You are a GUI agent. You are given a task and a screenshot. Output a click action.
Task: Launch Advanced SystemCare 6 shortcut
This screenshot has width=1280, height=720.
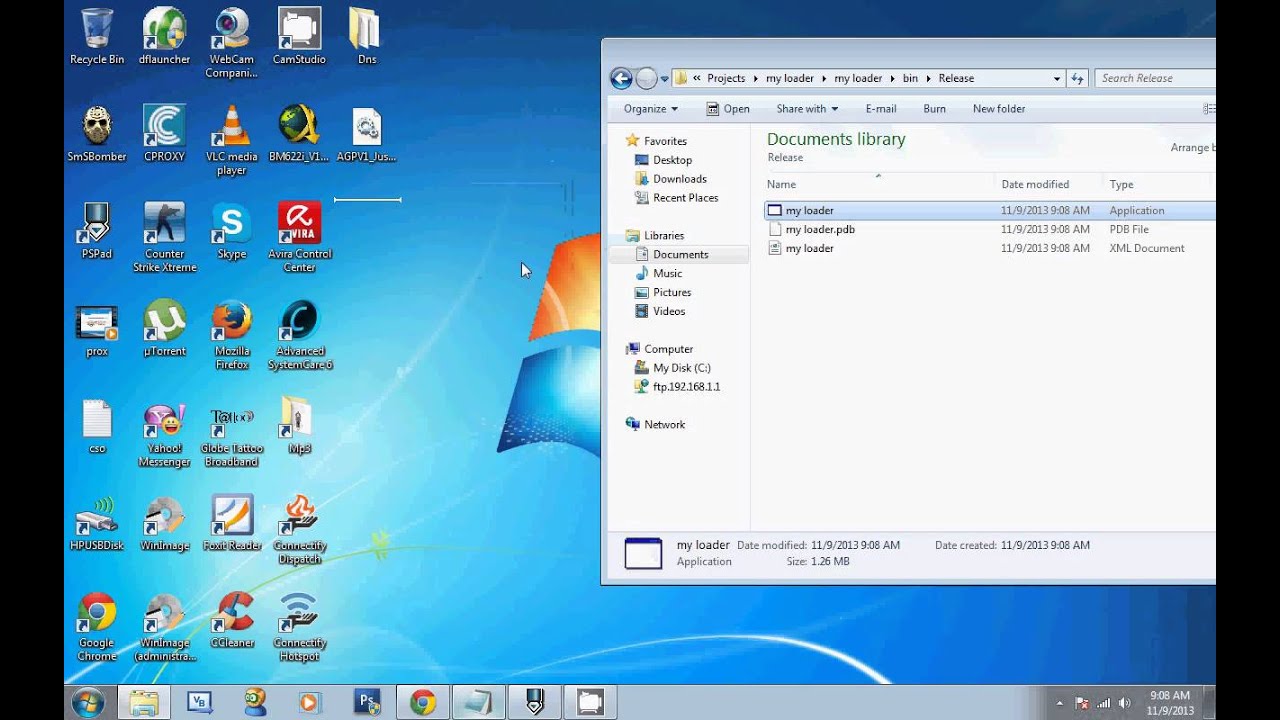[299, 335]
